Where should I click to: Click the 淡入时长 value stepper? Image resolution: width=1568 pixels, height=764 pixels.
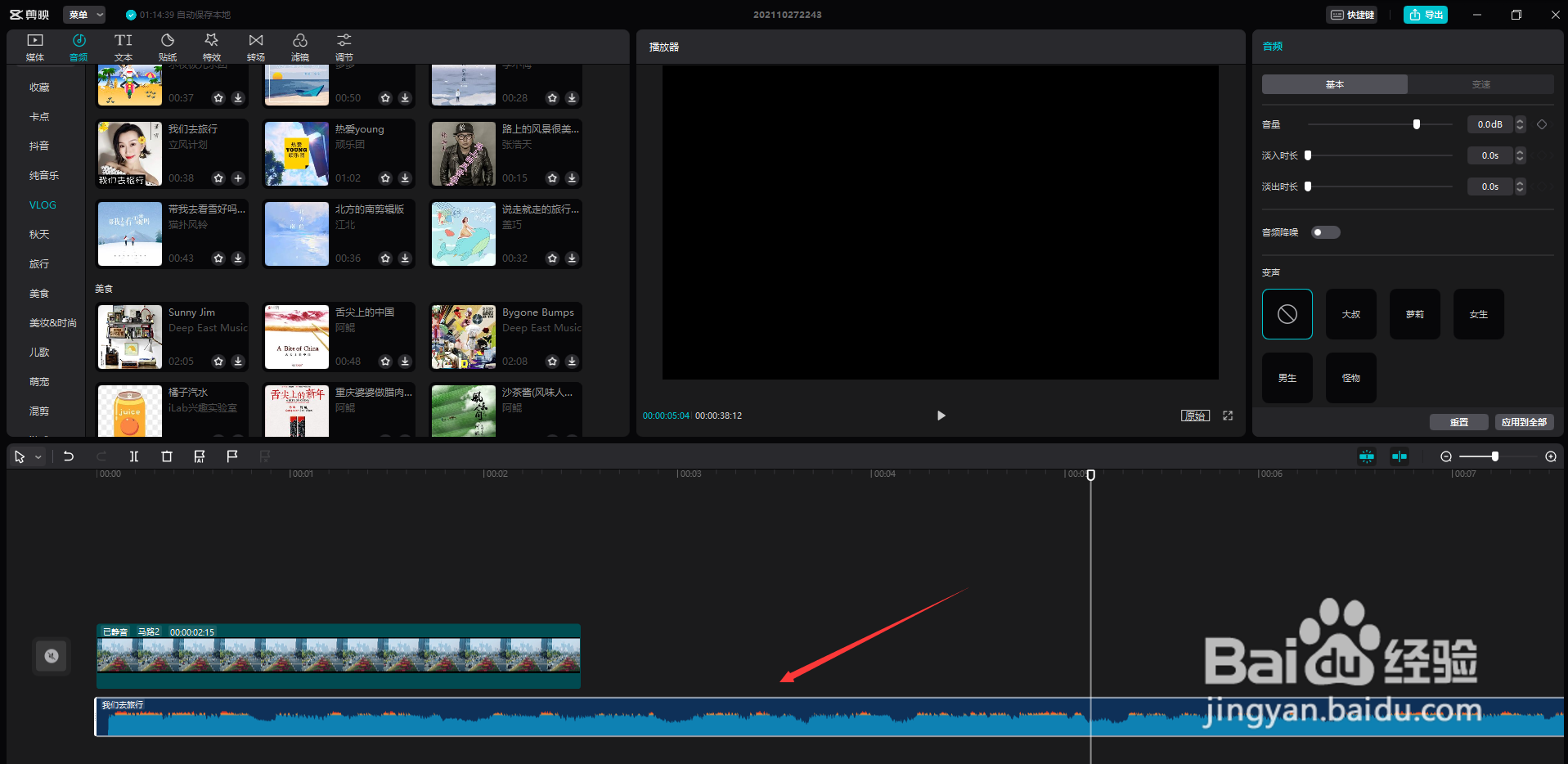pos(1521,155)
